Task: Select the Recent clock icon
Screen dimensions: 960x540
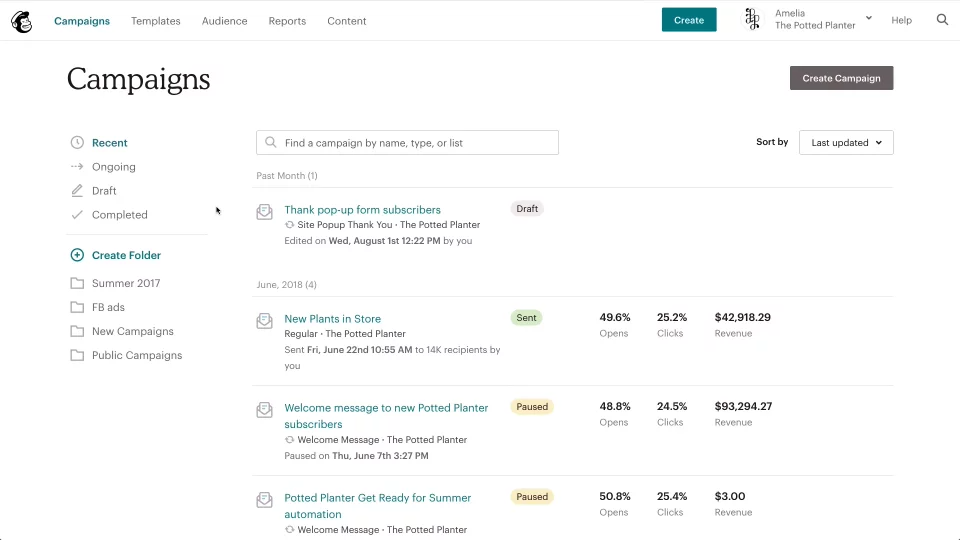Action: tap(77, 143)
